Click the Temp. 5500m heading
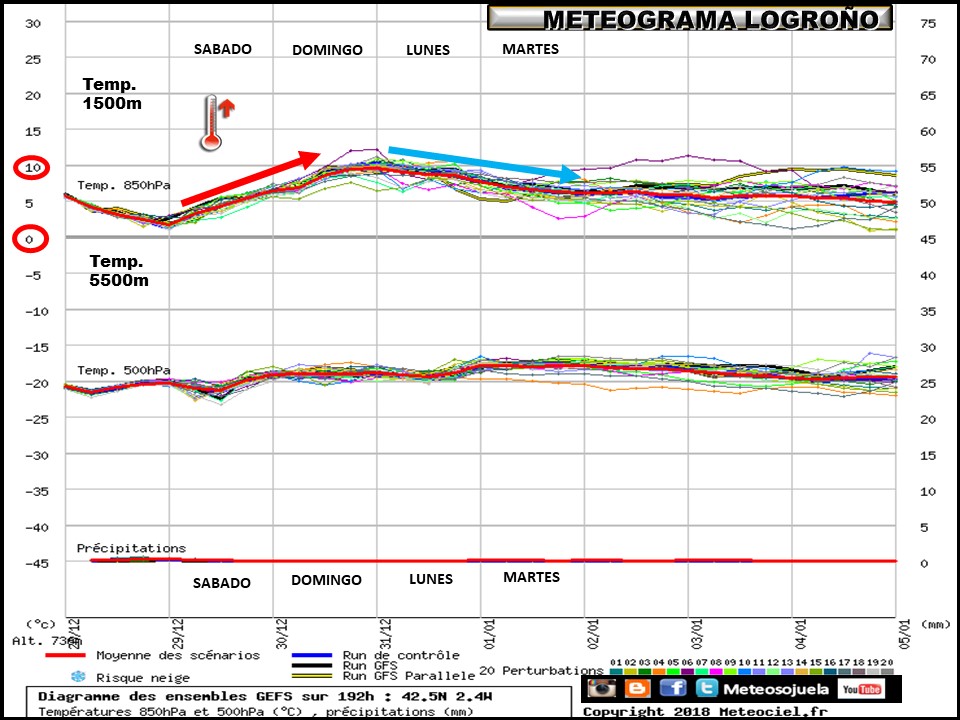The width and height of the screenshot is (960, 720). coord(119,271)
